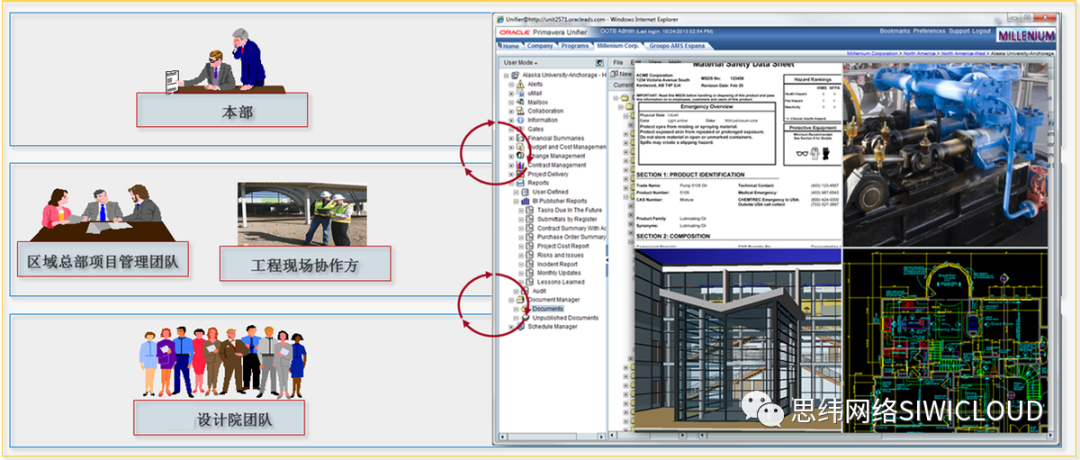Click the BI Publisher Reports chart icon
Viewport: 1080px width, 460px height.
pos(525,201)
